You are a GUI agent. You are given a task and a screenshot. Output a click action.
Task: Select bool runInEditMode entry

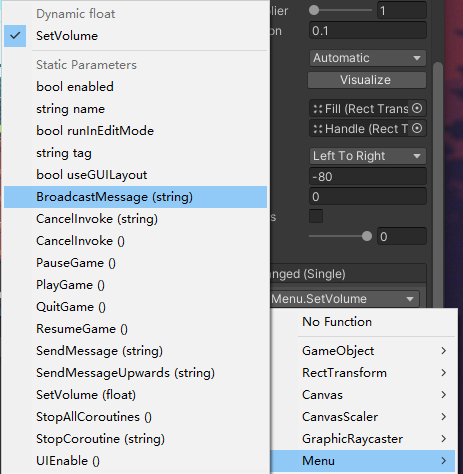tap(135, 131)
